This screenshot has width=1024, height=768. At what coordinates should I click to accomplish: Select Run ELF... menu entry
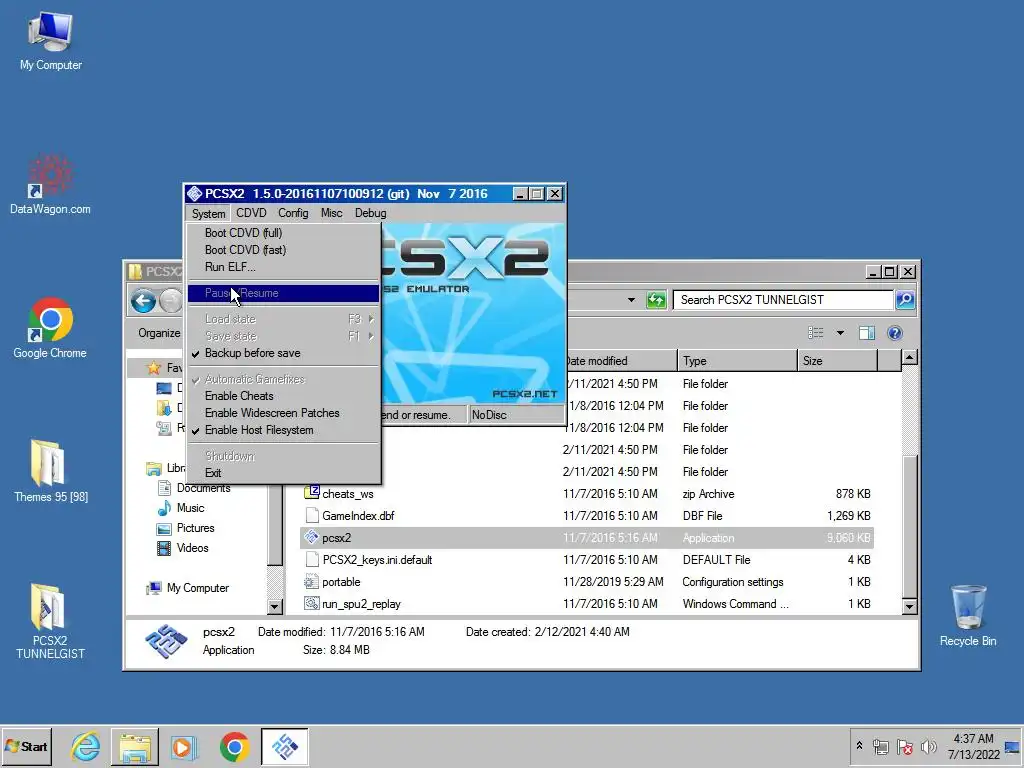point(283,266)
